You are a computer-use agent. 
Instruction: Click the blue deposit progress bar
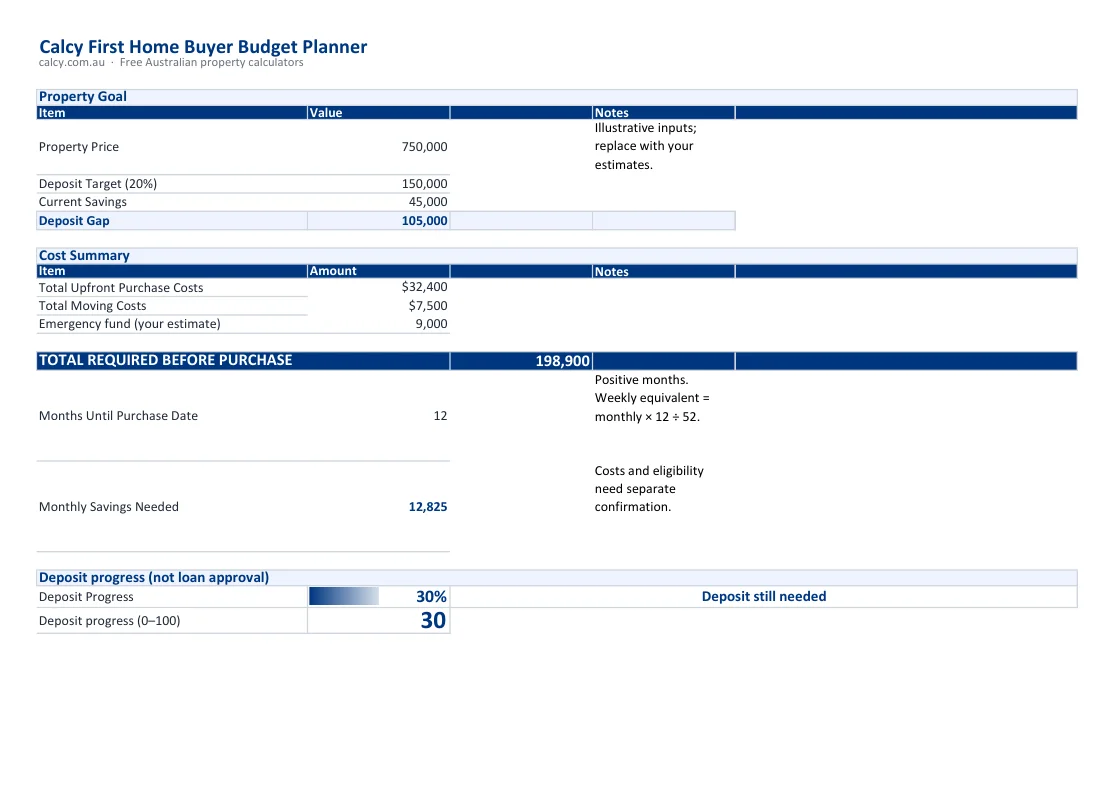(344, 596)
